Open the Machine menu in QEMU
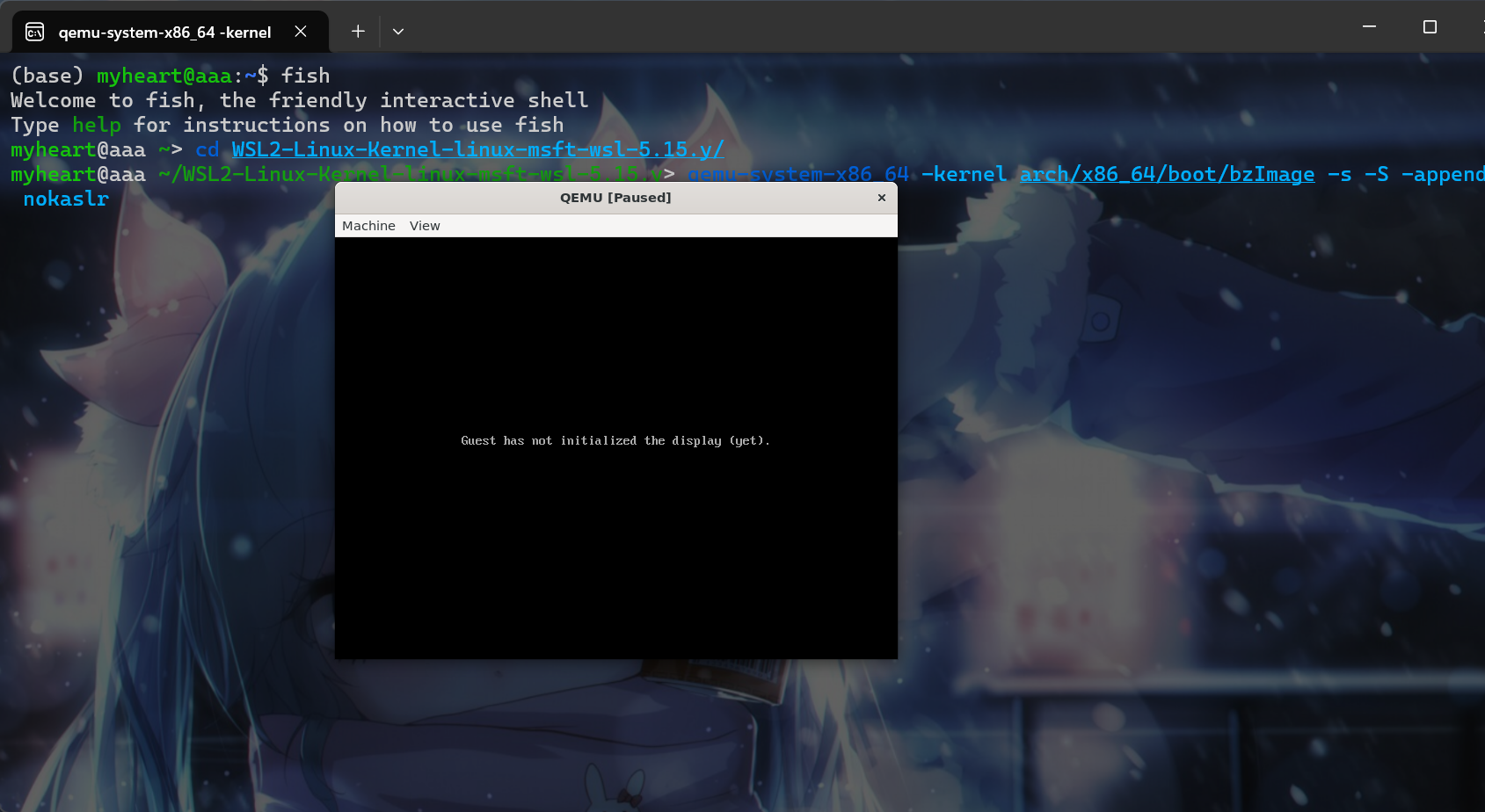 (x=368, y=226)
